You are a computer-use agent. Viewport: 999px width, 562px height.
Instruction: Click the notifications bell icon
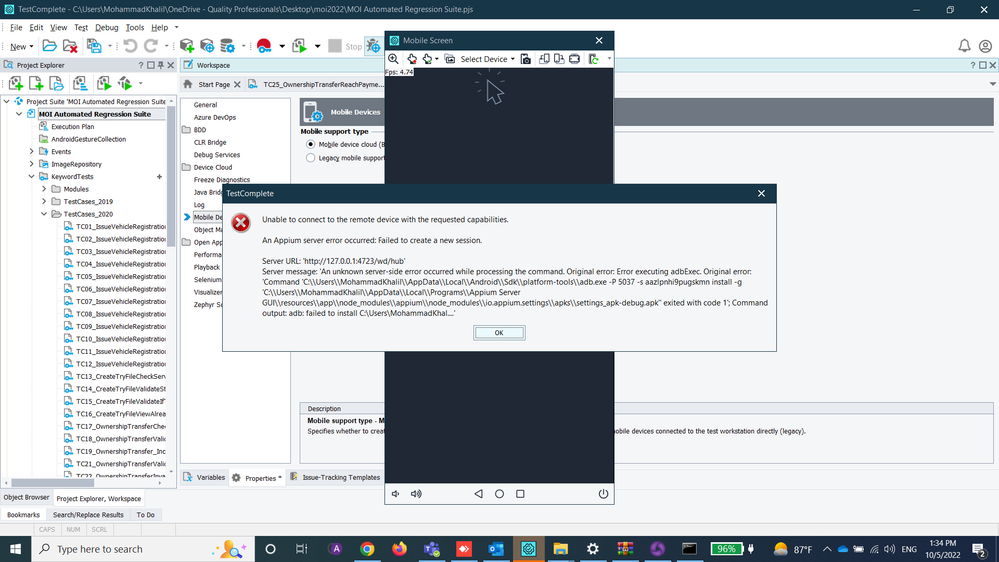(x=964, y=46)
